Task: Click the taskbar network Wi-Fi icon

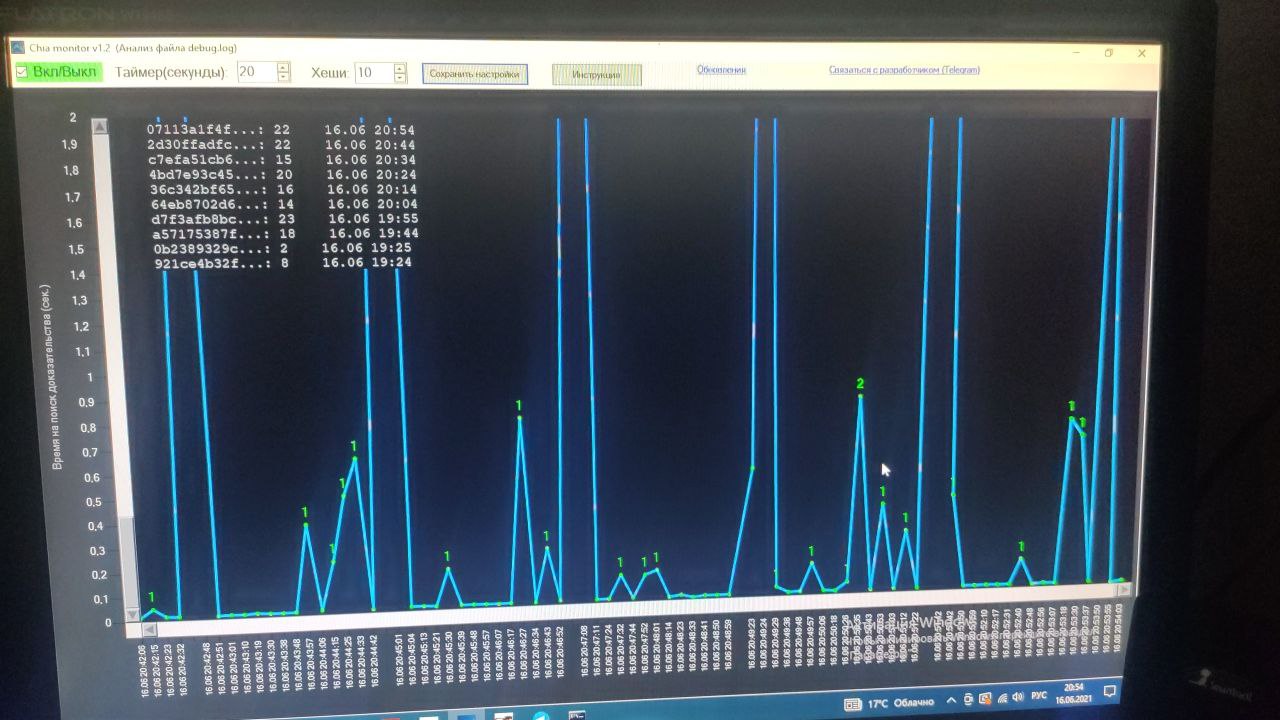Action: 1001,698
